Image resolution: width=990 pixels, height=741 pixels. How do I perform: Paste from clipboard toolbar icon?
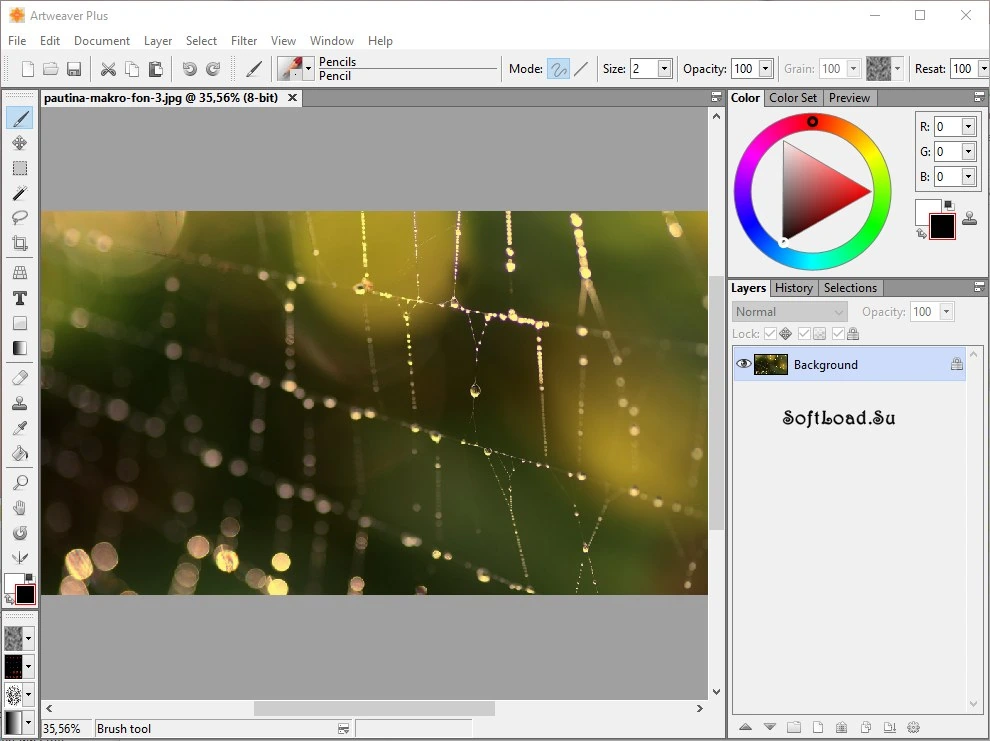pos(156,69)
